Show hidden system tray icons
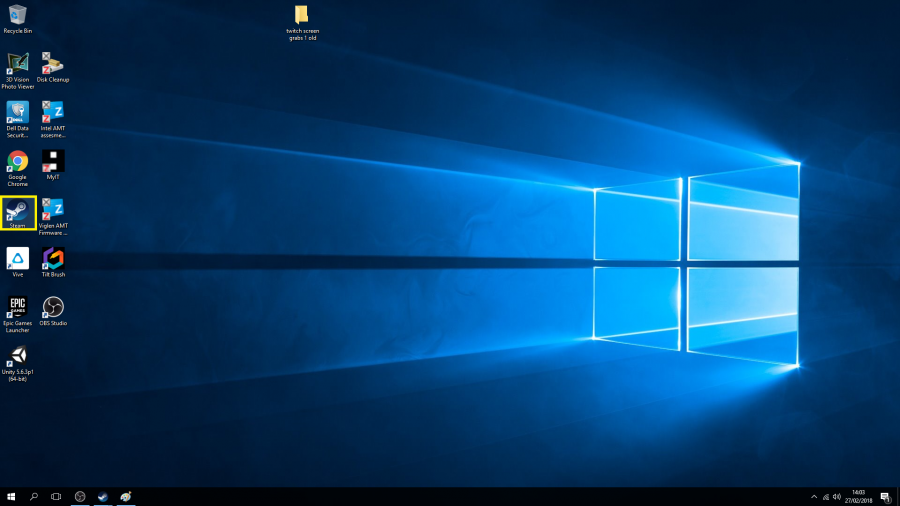The image size is (900, 506). coord(814,497)
